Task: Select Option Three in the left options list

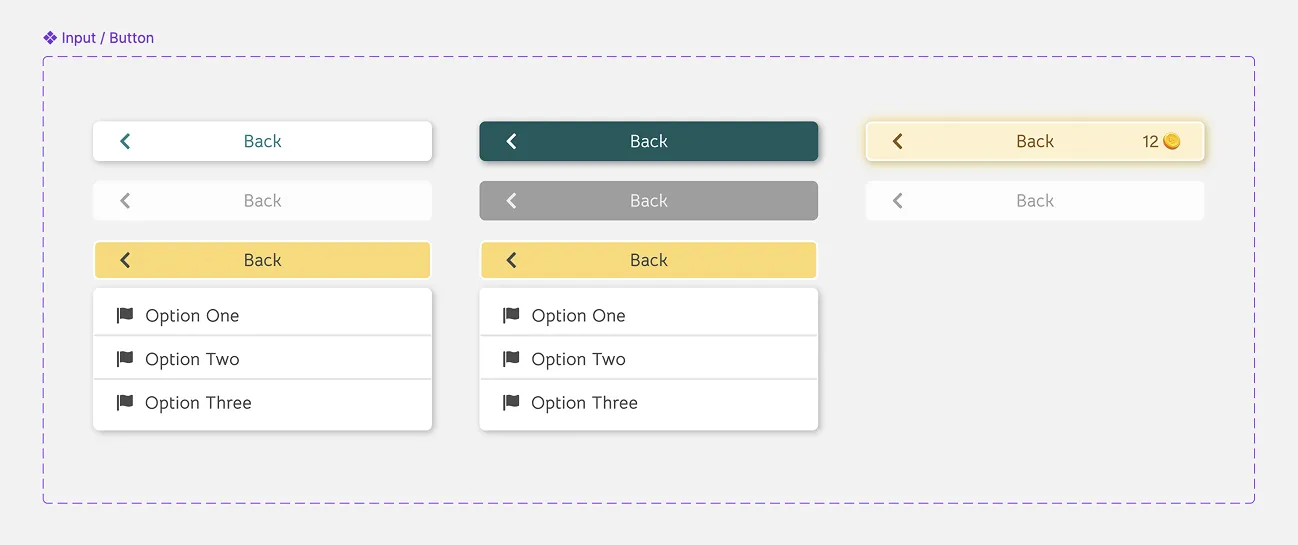Action: [198, 403]
